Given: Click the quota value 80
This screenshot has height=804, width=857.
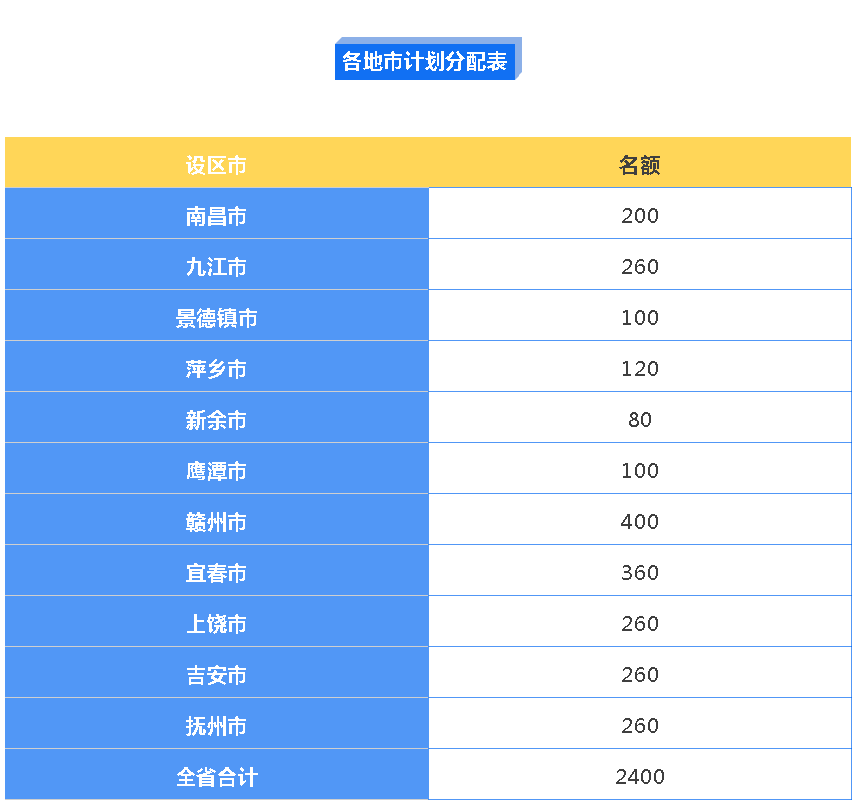Looking at the screenshot, I should click(x=639, y=420).
